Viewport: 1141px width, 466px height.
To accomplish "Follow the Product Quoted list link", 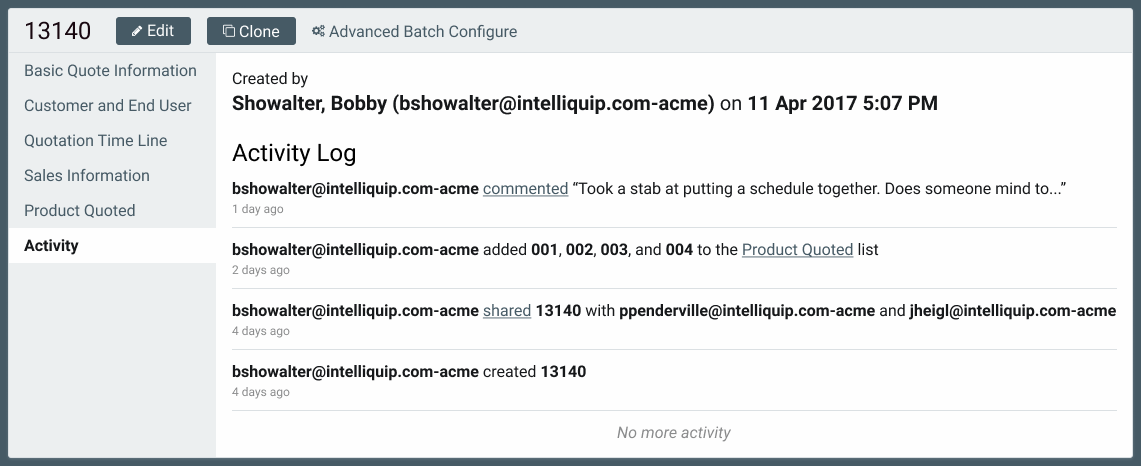I will (798, 250).
